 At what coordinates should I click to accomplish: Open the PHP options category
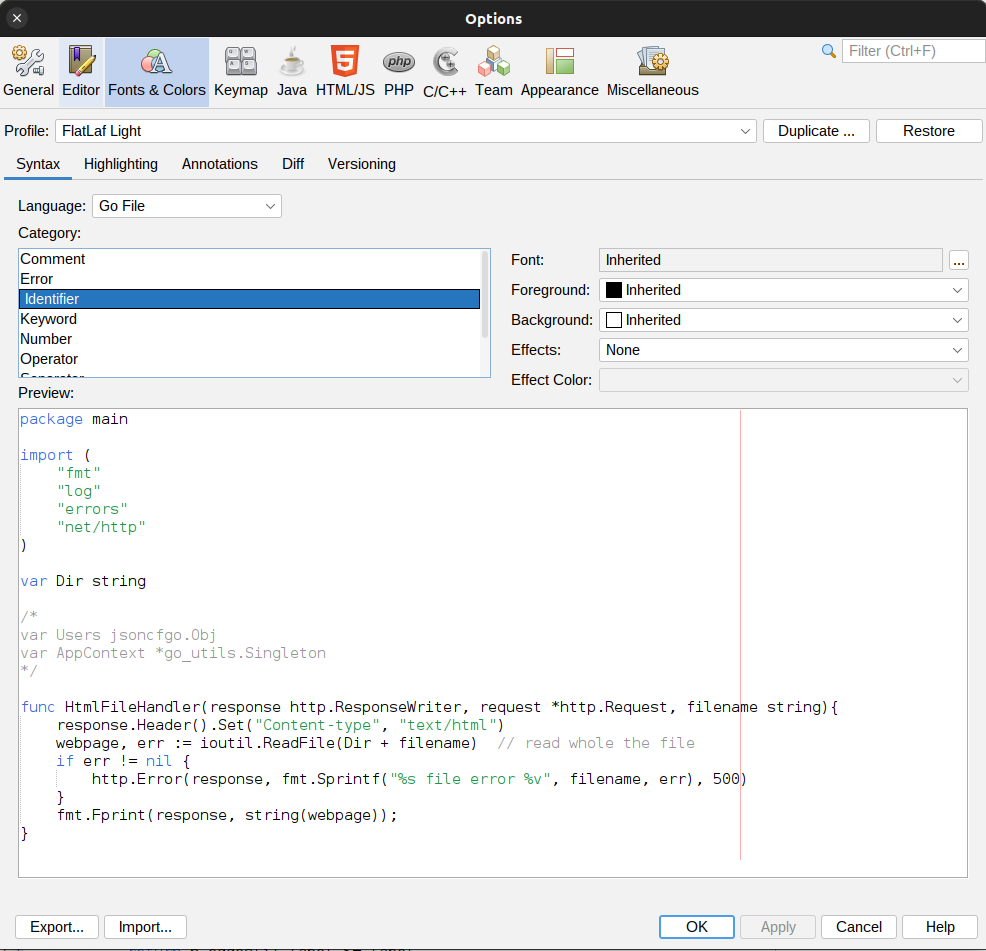399,72
